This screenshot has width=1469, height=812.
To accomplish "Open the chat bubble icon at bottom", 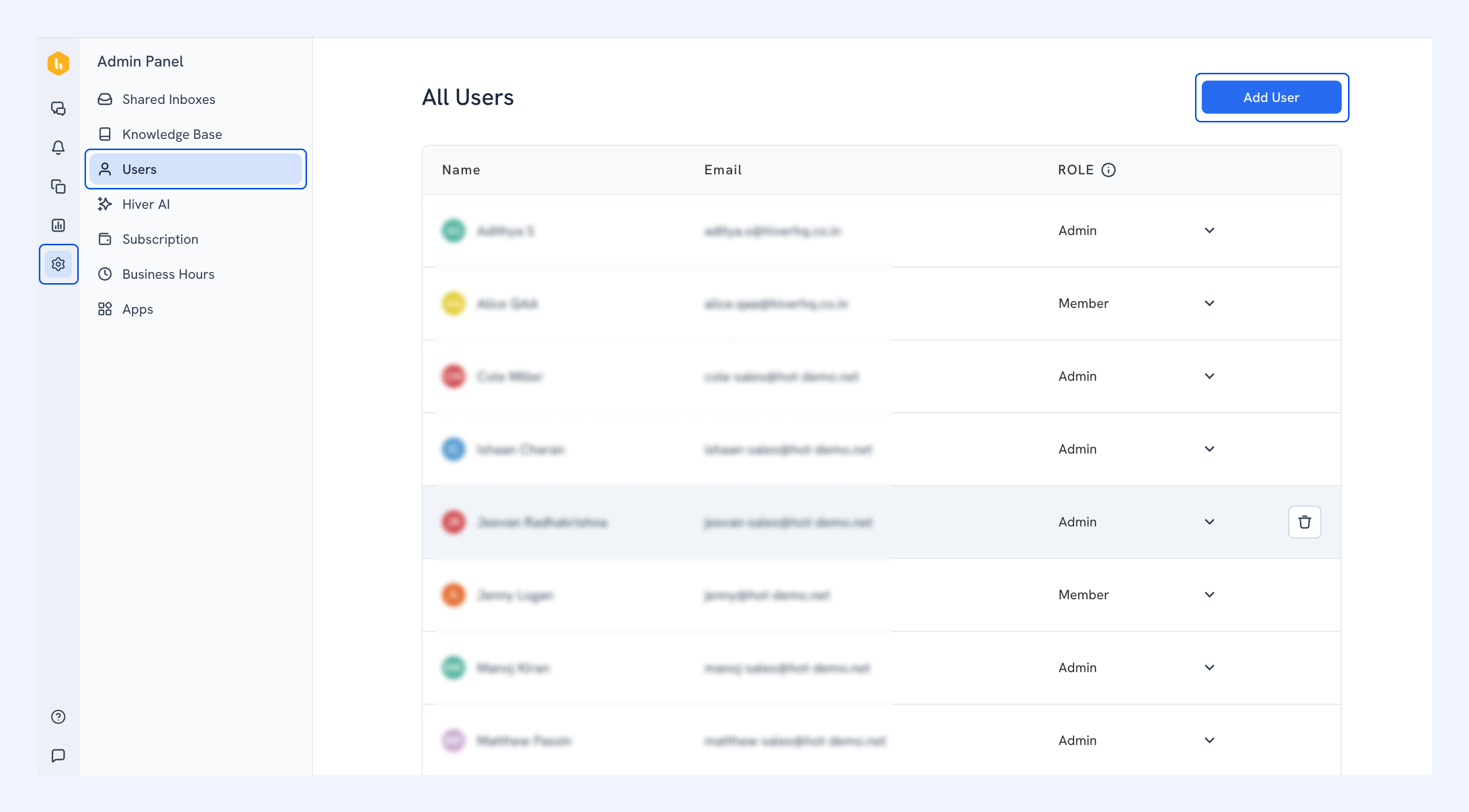I will [x=58, y=756].
